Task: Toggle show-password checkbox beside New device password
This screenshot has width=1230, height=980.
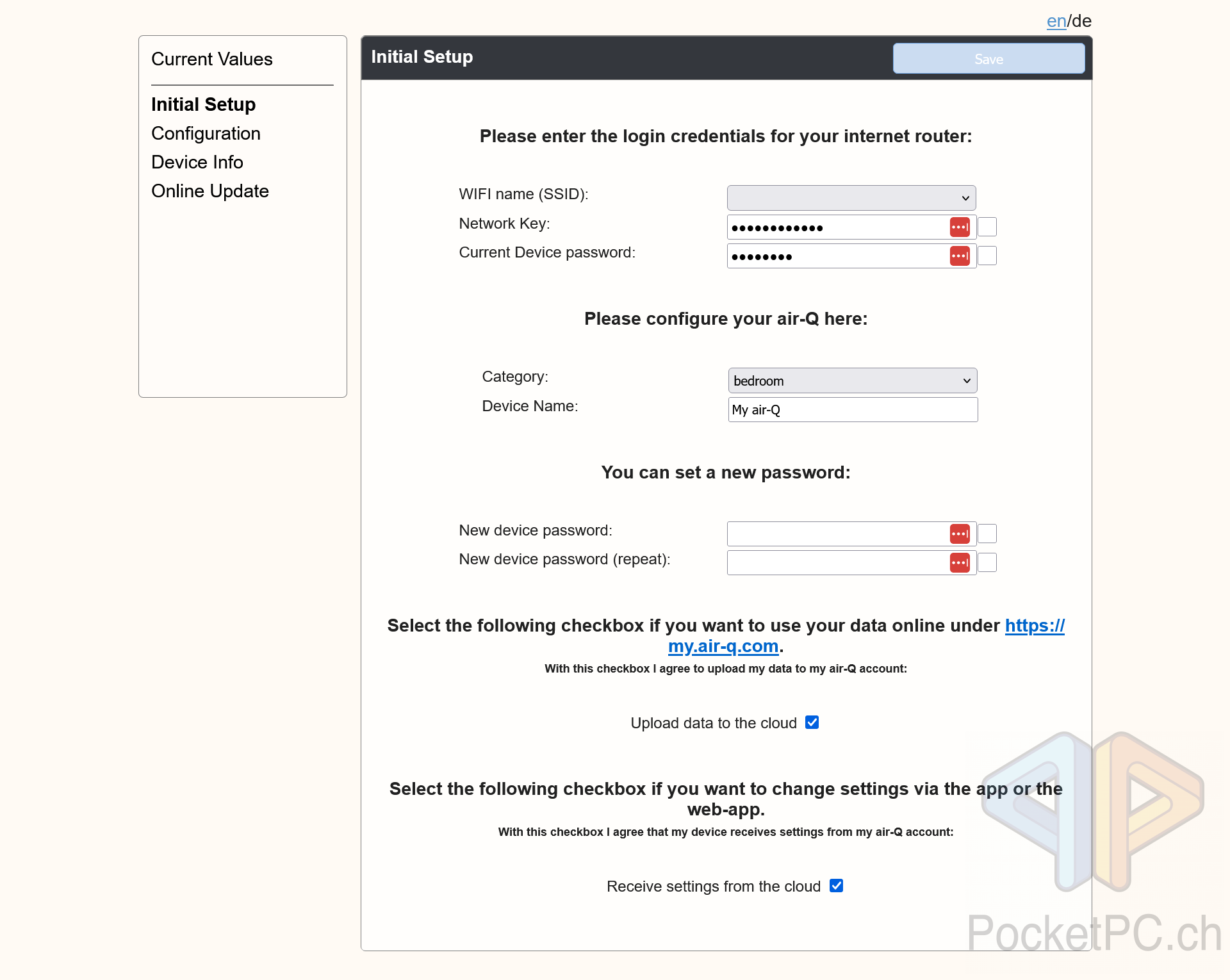Action: (x=987, y=534)
